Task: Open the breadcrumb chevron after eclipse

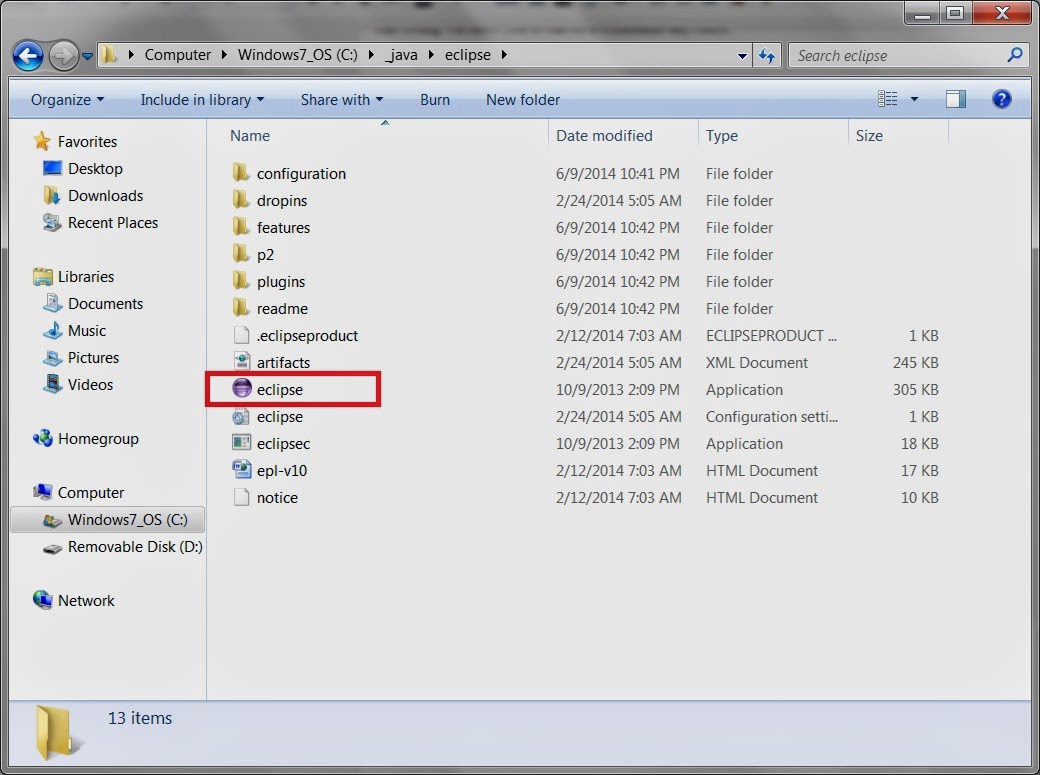Action: coord(505,55)
